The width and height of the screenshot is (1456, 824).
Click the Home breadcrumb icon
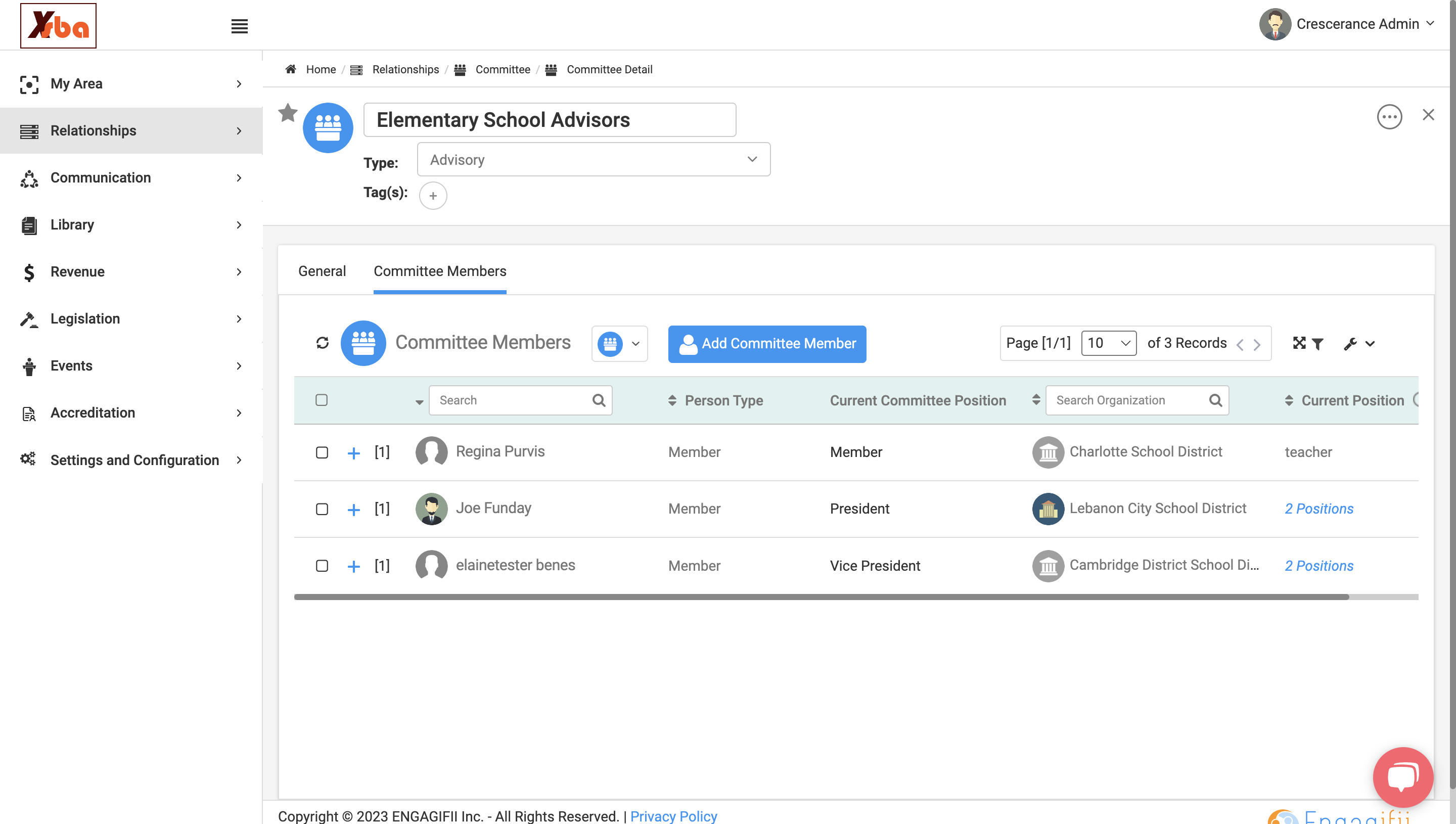[291, 69]
